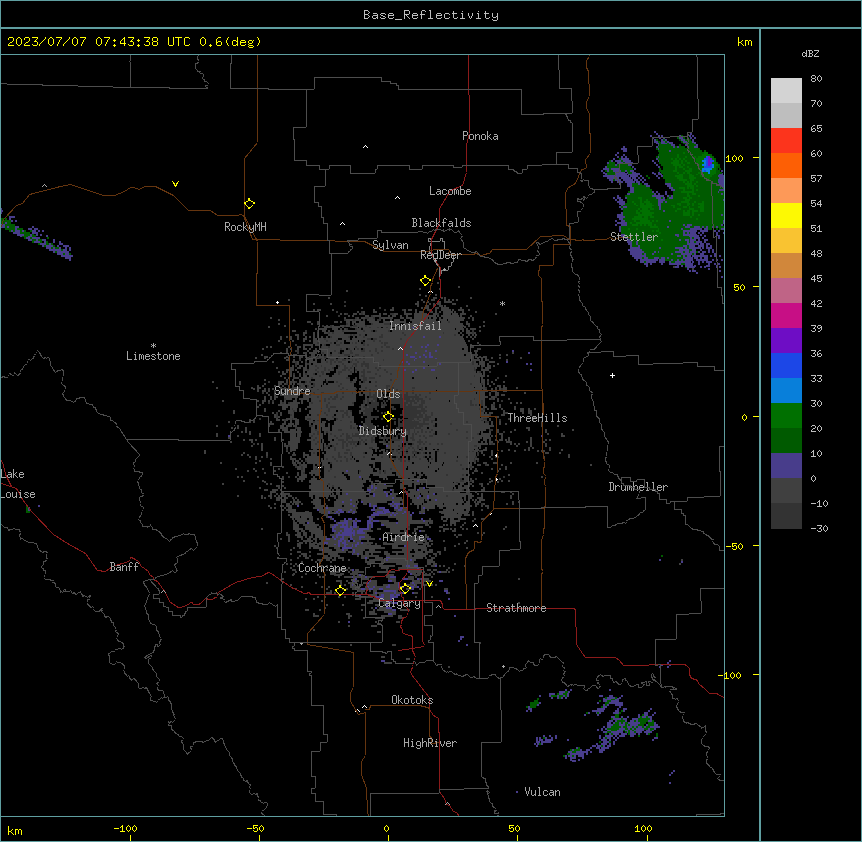Click the Blackfalds label
862x842 pixels.
441,223
